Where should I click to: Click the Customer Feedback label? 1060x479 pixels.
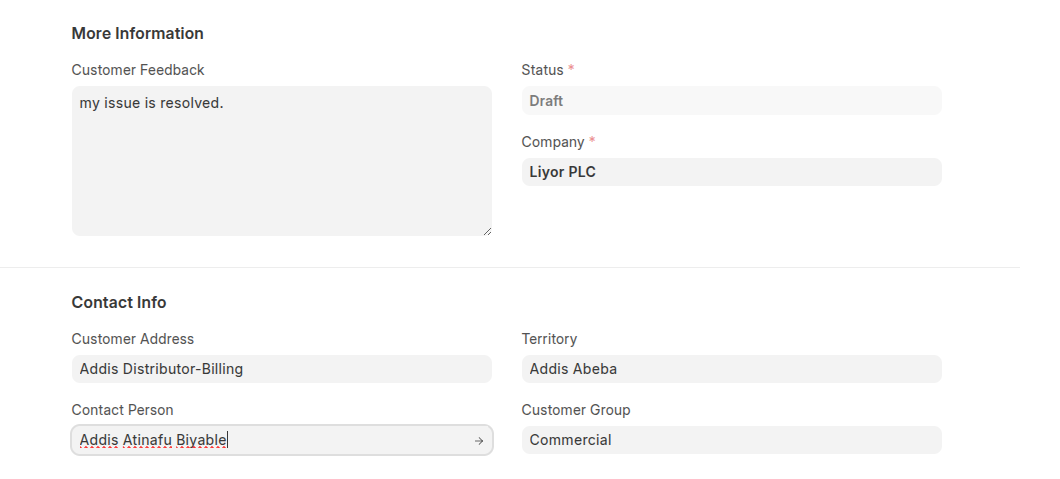click(x=138, y=70)
